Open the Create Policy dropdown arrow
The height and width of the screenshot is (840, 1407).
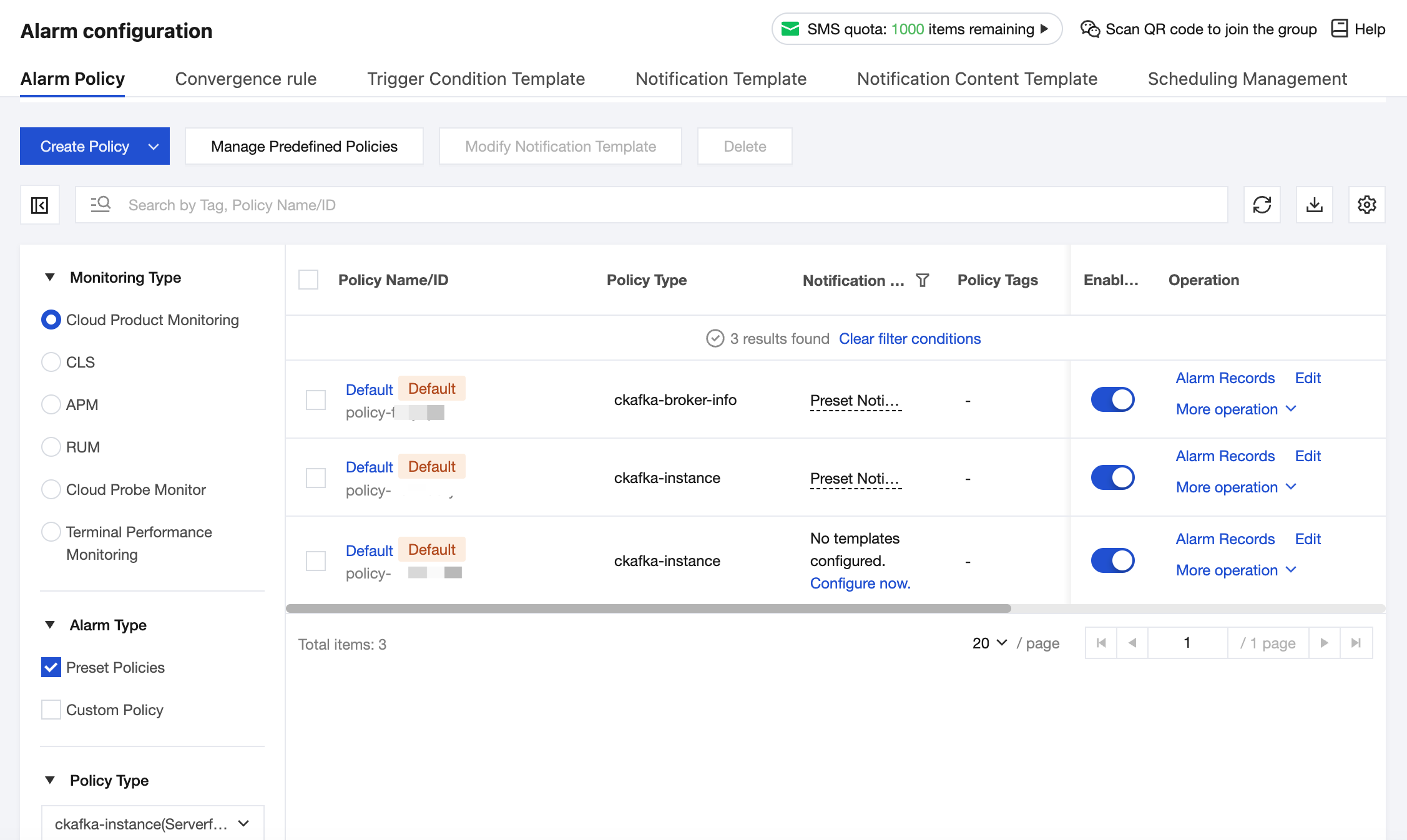click(x=154, y=147)
